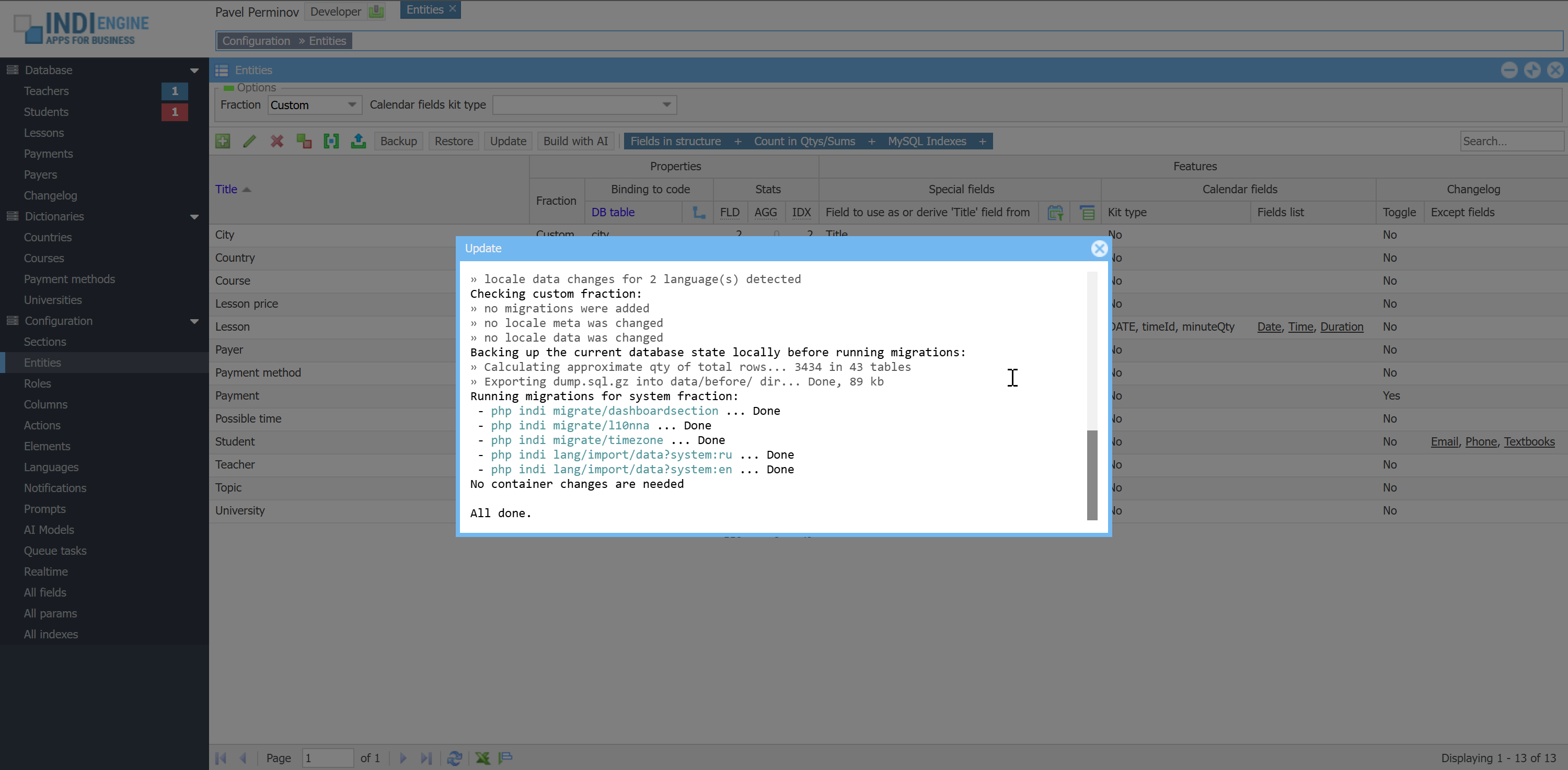Click the Build with AI button
The height and width of the screenshot is (770, 1568).
pyautogui.click(x=575, y=141)
